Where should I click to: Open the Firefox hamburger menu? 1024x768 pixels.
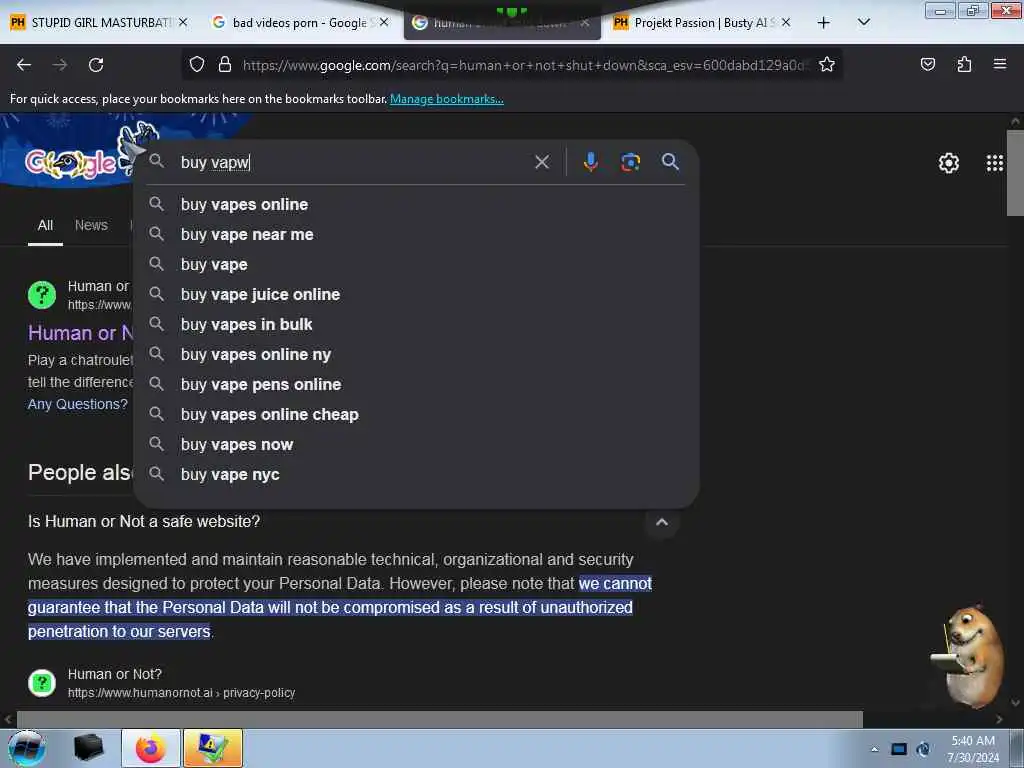(x=999, y=64)
